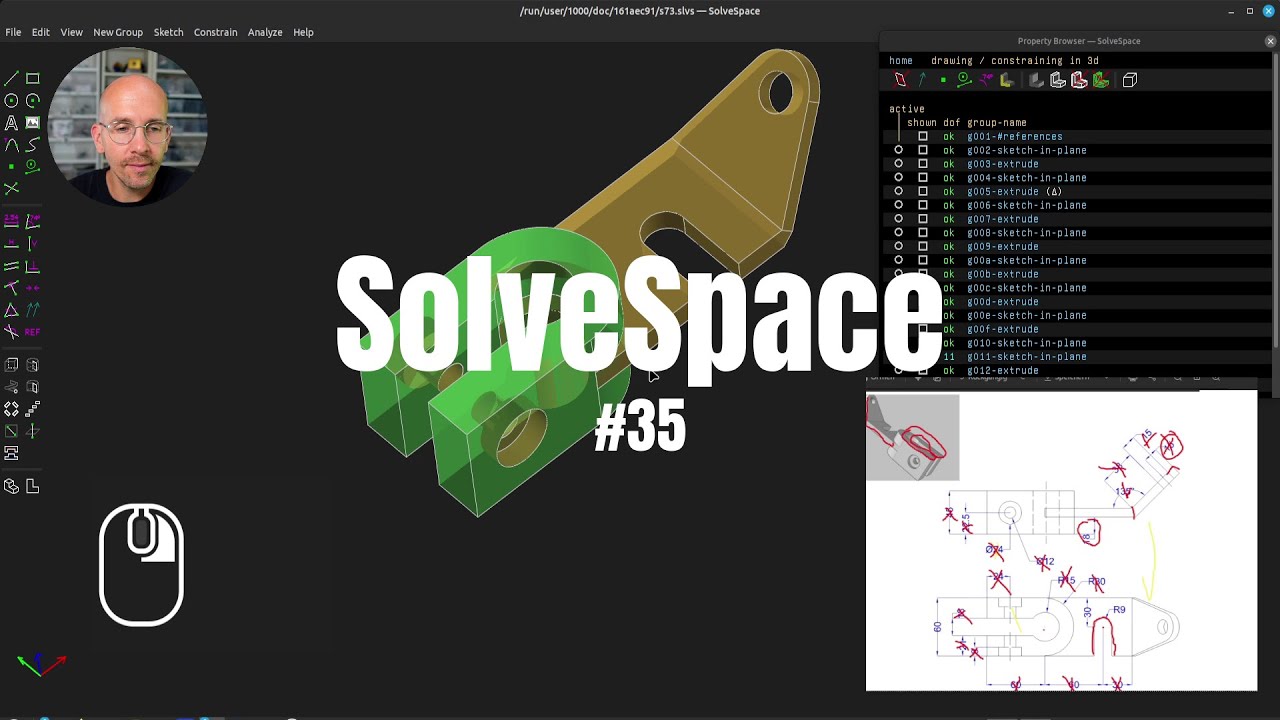Open the Constrain menu
Screen dimensions: 1280x720
215,32
